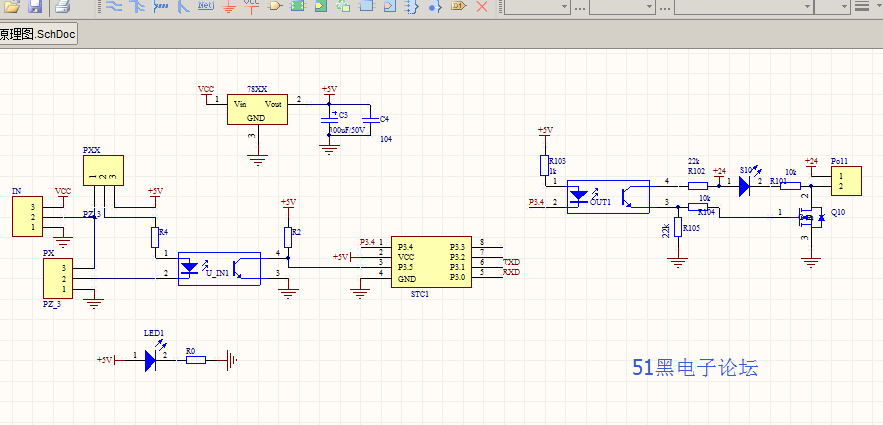Select the Place Bus tool
The height and width of the screenshot is (425, 883).
(x=137, y=6)
